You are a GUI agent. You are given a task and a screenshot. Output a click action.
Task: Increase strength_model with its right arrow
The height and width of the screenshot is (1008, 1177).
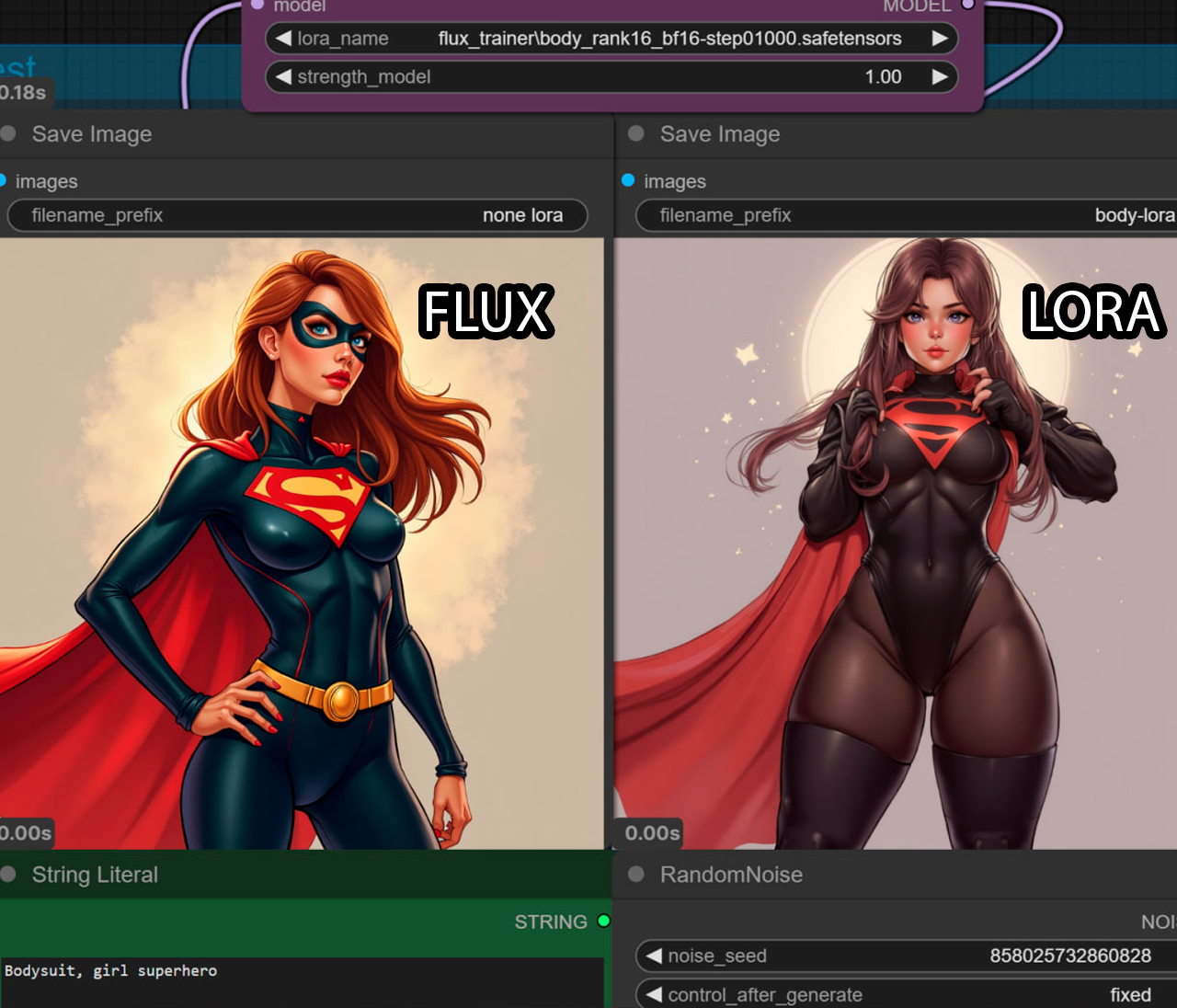940,77
